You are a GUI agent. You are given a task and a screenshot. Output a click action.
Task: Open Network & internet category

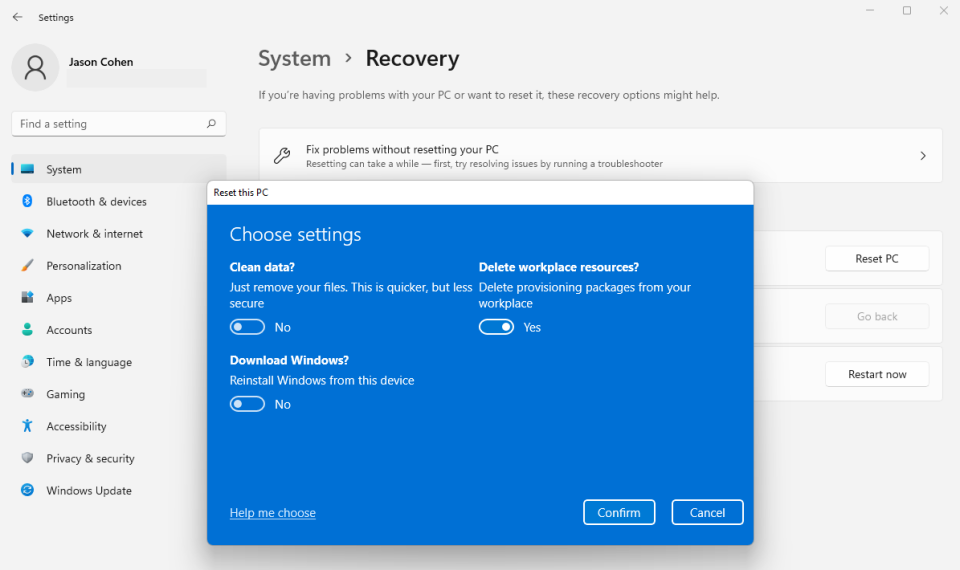tap(94, 234)
